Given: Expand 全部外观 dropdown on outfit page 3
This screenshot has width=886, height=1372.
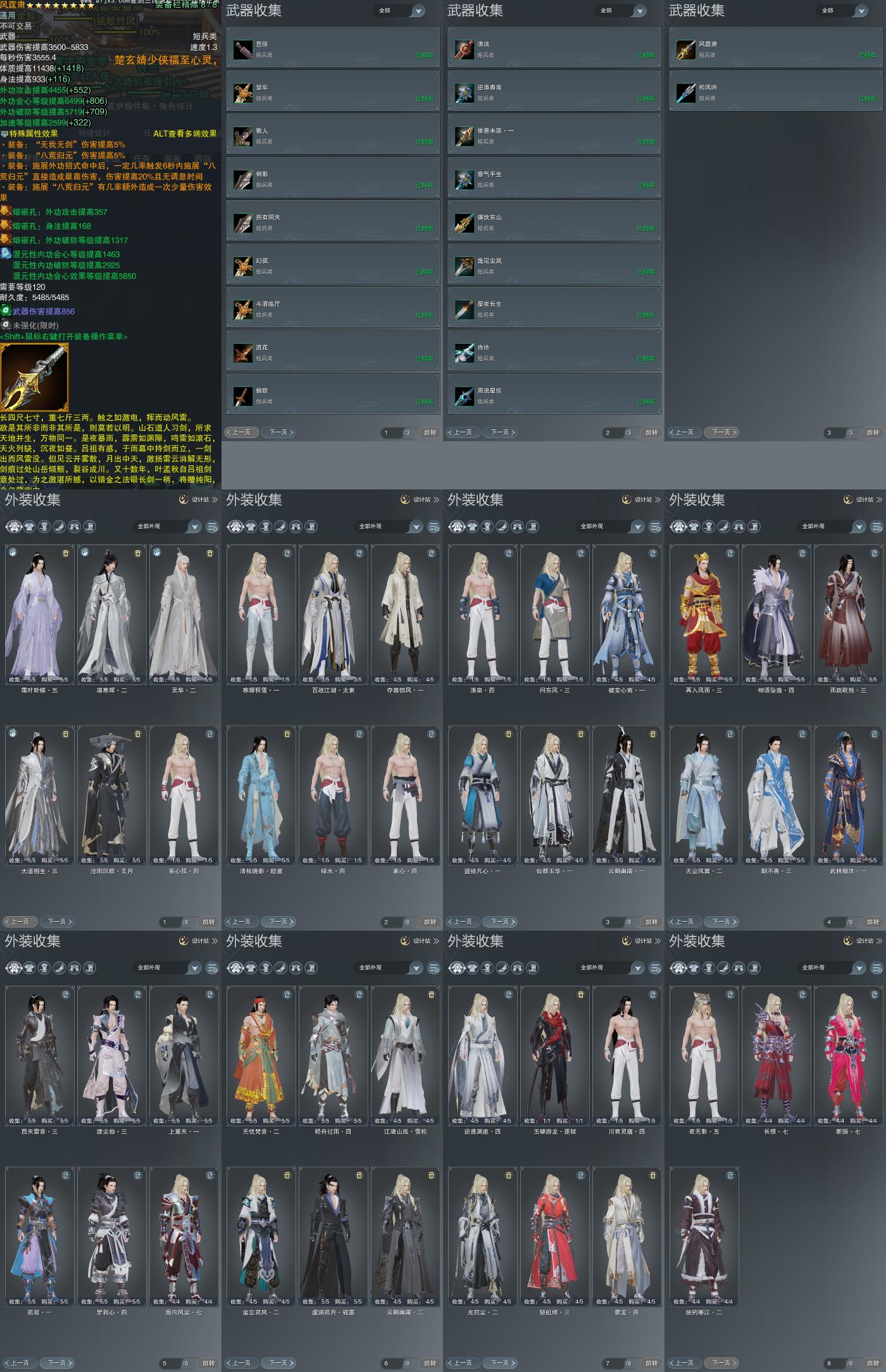Looking at the screenshot, I should 610,526.
